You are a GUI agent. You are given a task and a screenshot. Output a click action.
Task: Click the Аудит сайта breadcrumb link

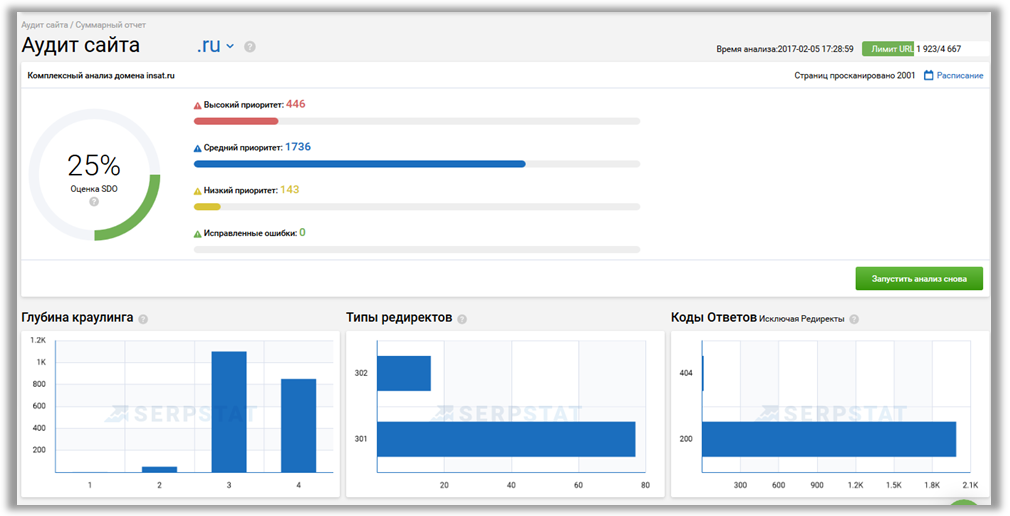click(44, 25)
